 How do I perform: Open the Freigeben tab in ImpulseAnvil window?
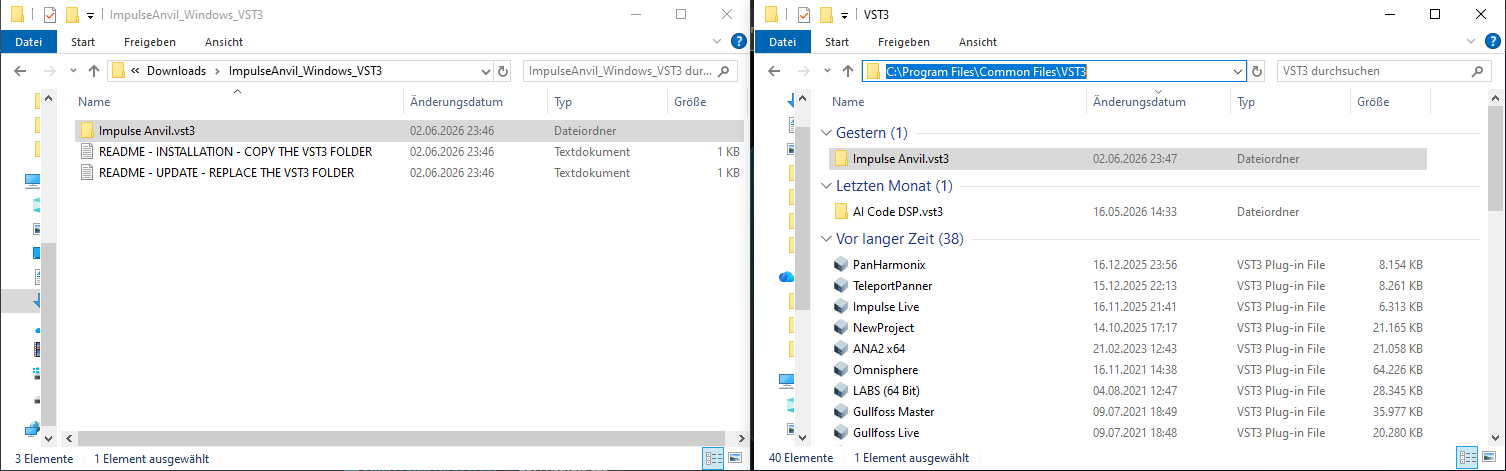click(150, 42)
